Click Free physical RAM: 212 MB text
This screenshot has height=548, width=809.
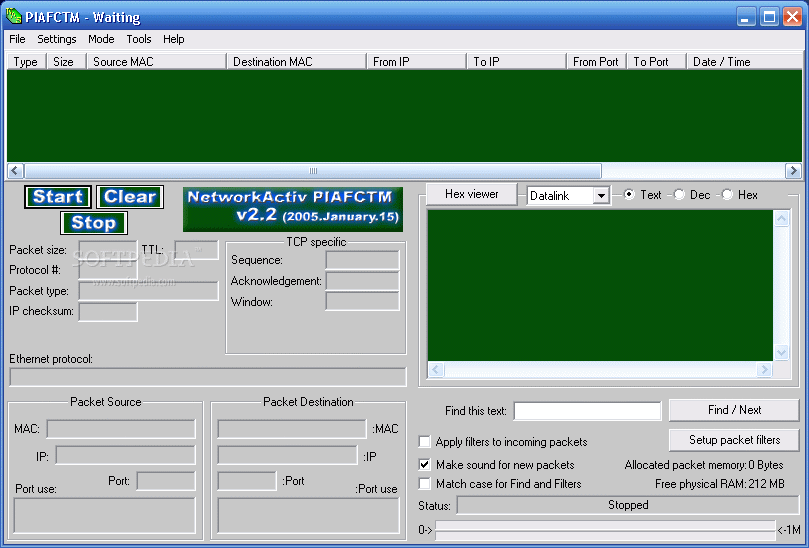(720, 484)
